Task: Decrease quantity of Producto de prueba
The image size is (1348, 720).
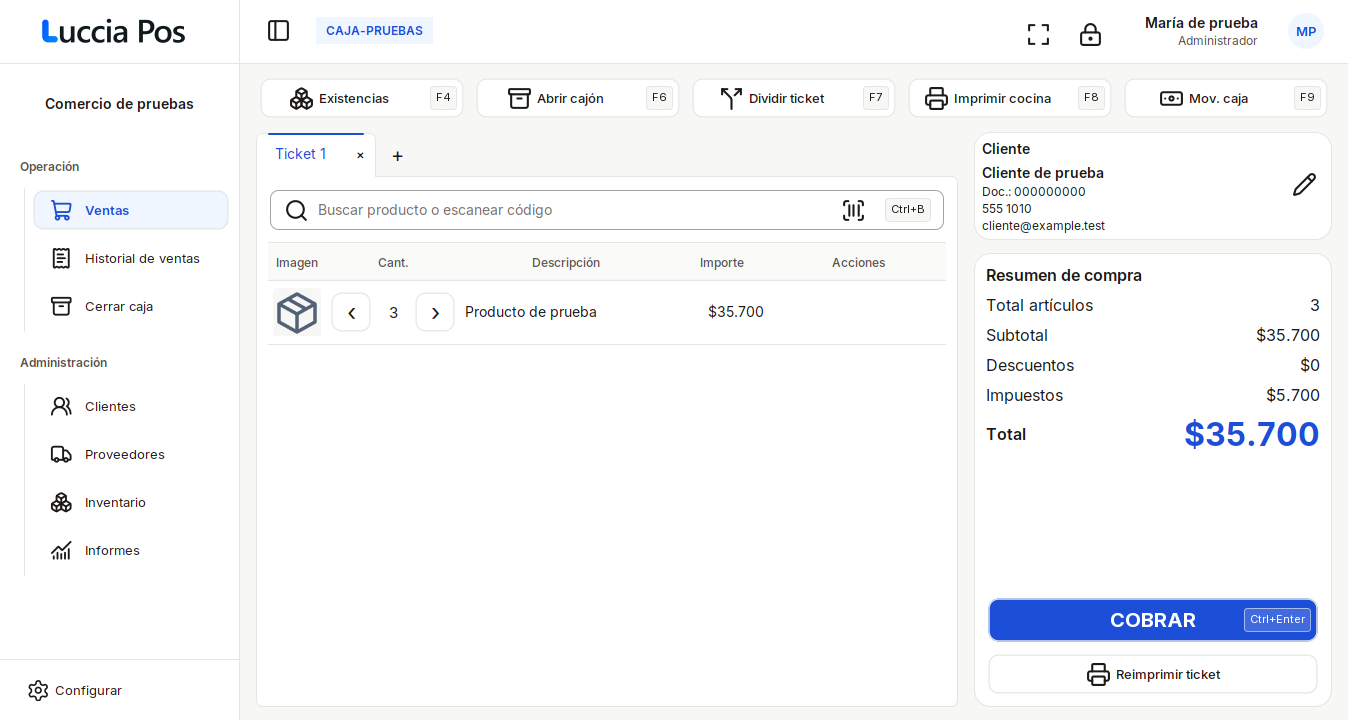Action: pyautogui.click(x=351, y=312)
